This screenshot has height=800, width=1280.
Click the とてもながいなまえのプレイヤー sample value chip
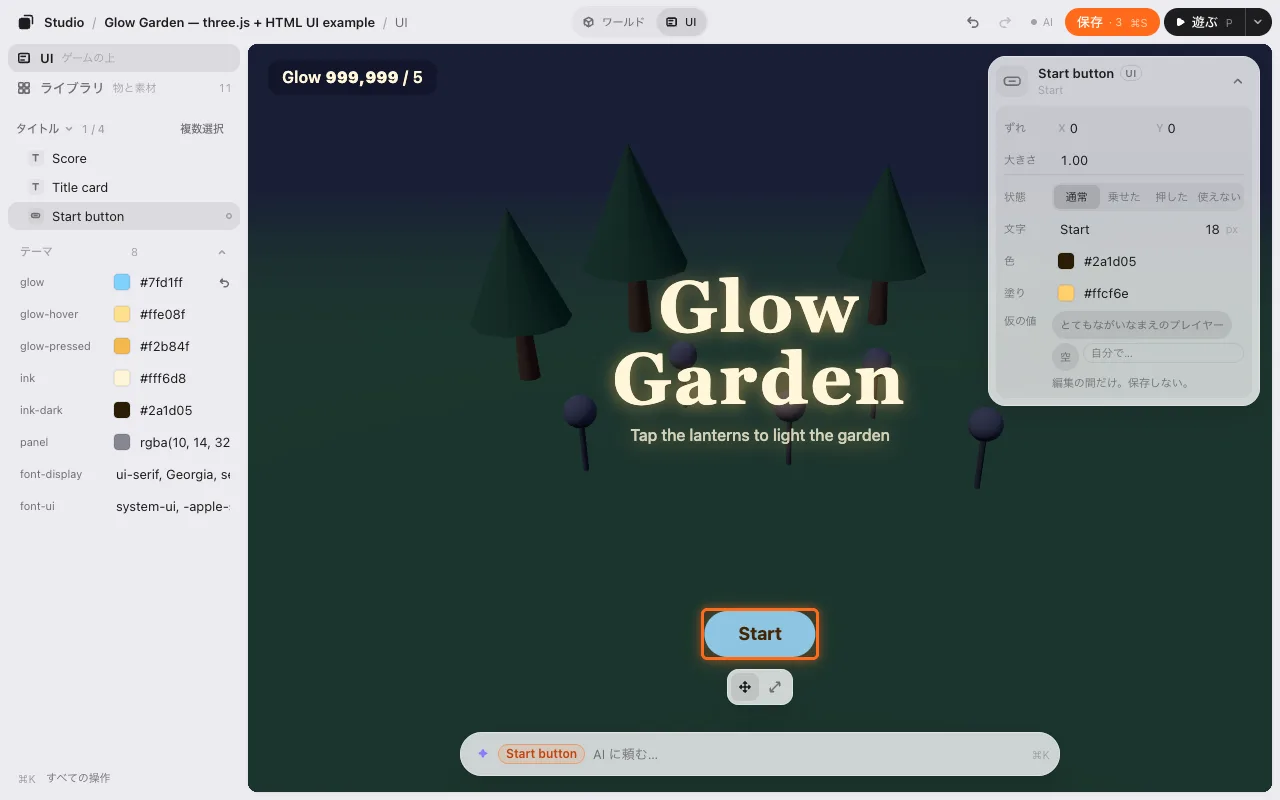[1142, 325]
